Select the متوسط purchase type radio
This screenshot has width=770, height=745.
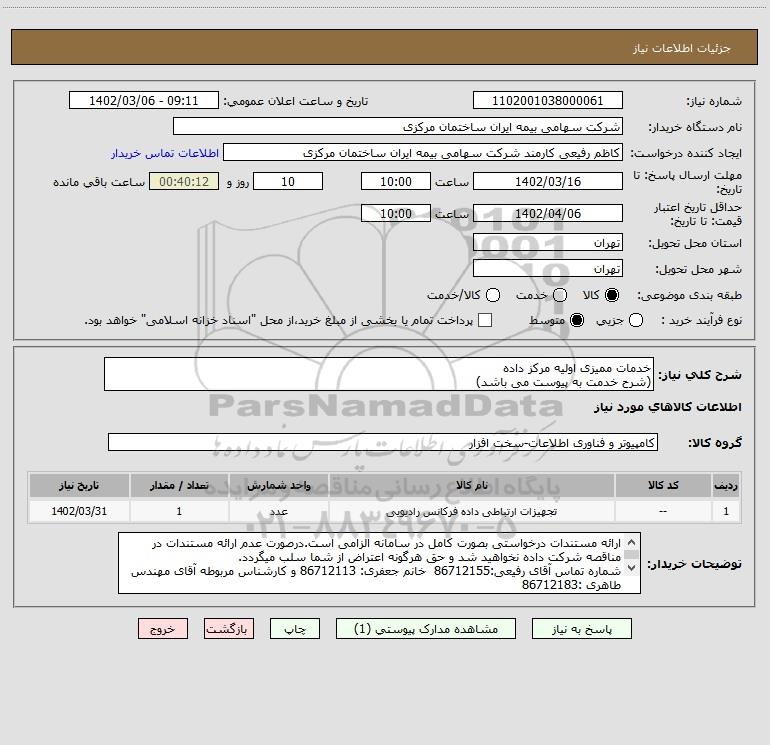(x=577, y=320)
